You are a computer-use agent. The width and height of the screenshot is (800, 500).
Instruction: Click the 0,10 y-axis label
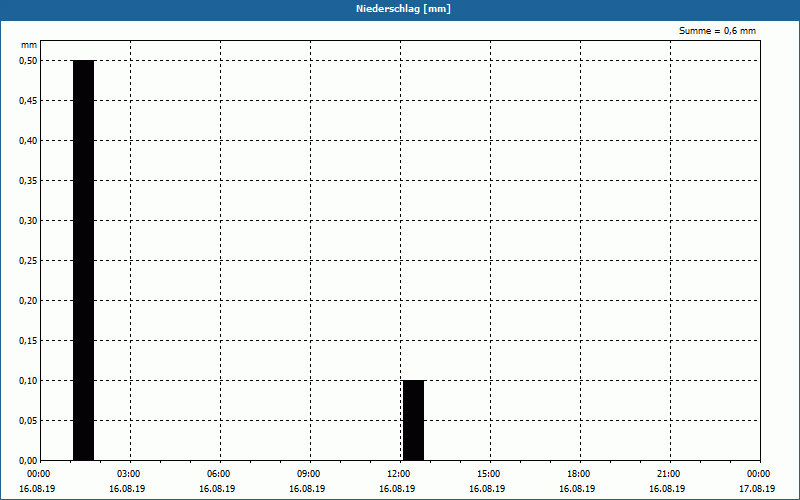pyautogui.click(x=28, y=381)
